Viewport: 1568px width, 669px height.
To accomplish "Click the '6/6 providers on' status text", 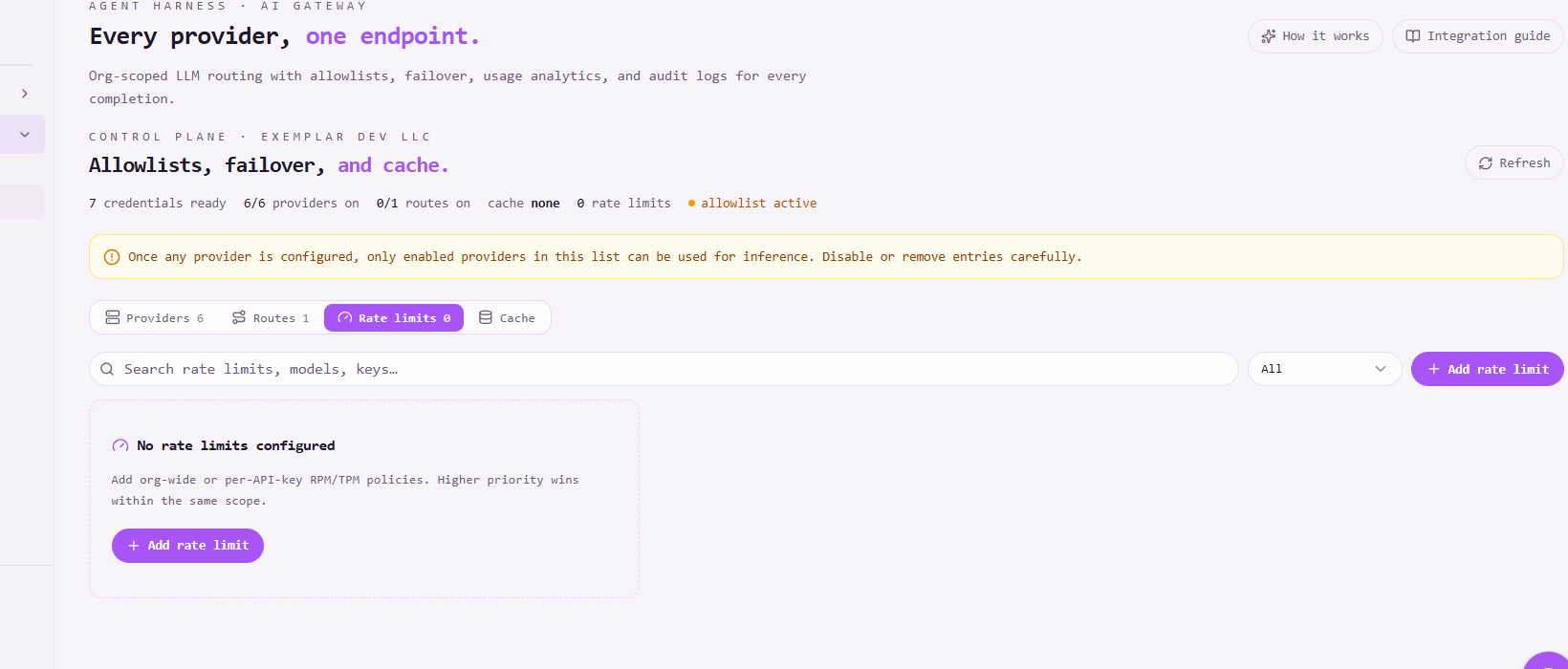I will point(301,204).
